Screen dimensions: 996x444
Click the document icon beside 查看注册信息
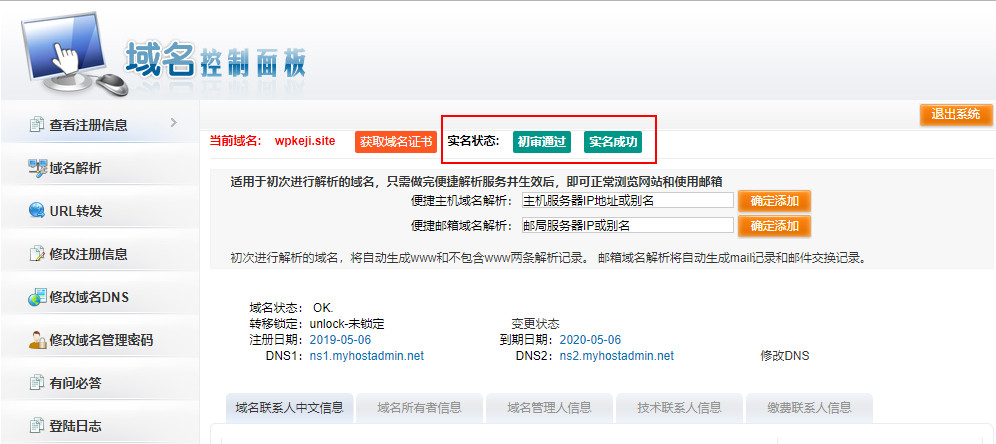point(37,125)
